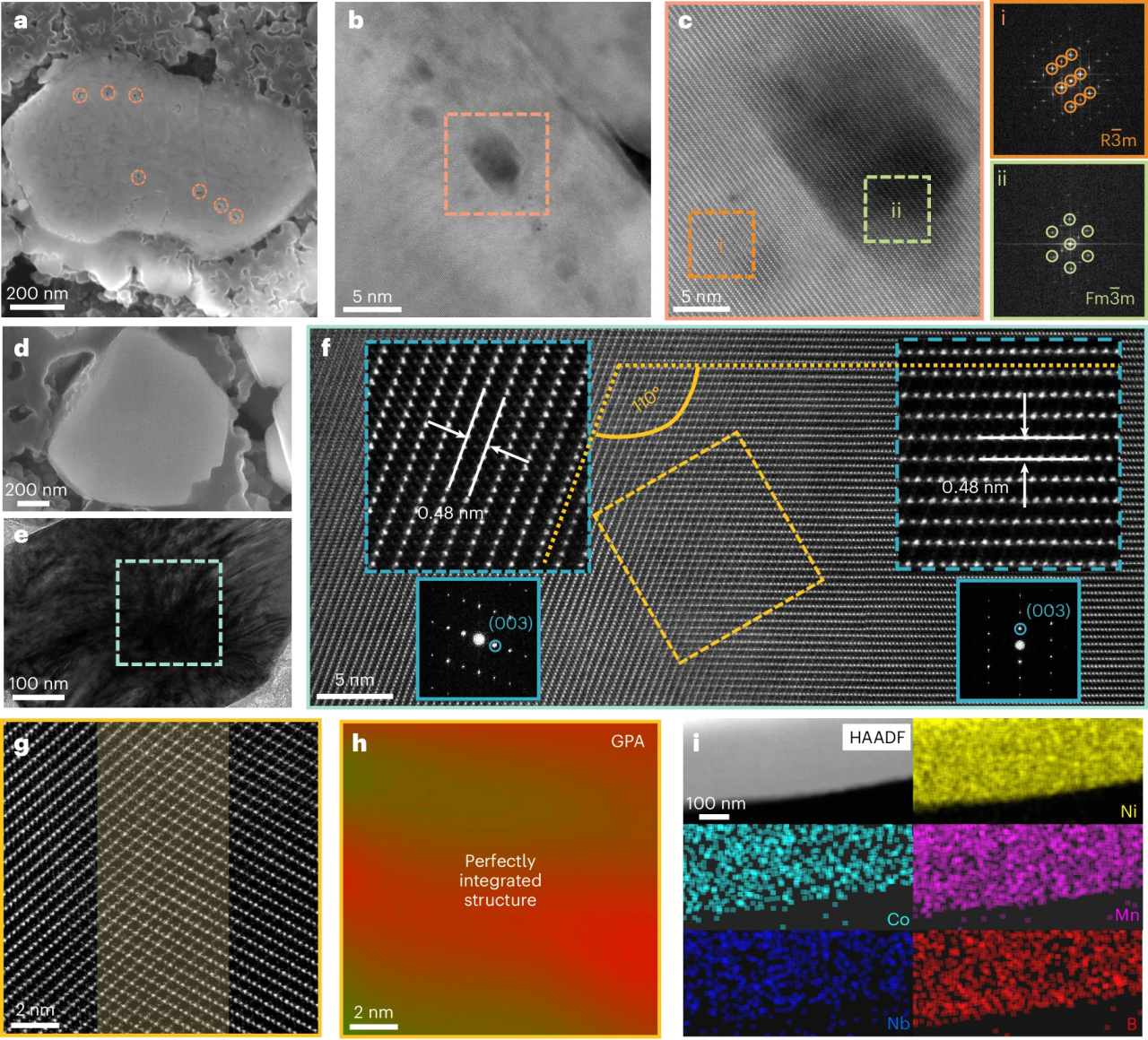Click the left (003) diffraction spot label
This screenshot has width=1148, height=1040.
510,623
